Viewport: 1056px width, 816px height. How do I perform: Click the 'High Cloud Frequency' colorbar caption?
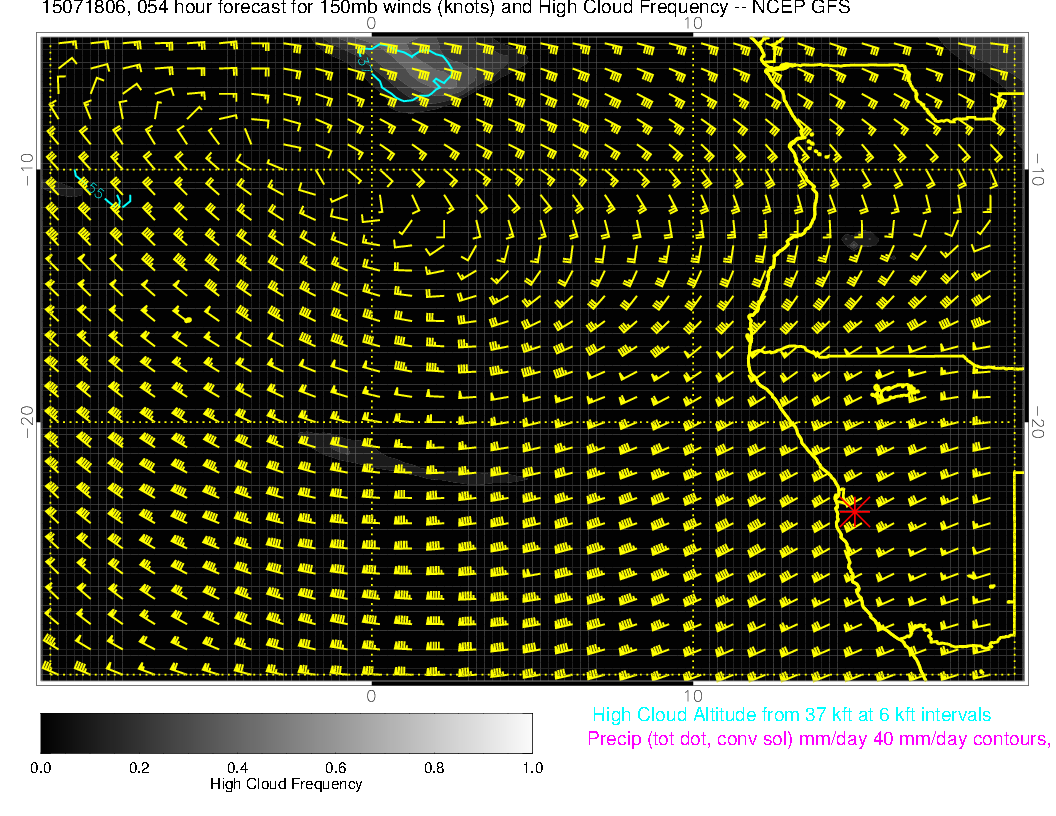tap(286, 784)
